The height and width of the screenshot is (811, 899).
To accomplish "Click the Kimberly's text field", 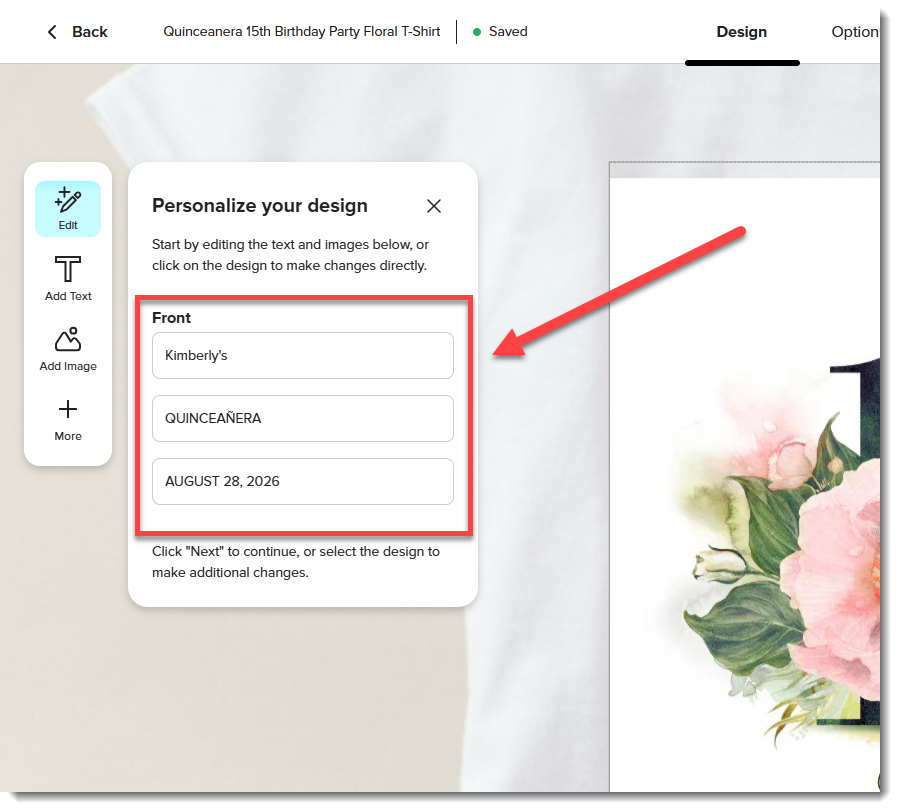I will tap(302, 355).
